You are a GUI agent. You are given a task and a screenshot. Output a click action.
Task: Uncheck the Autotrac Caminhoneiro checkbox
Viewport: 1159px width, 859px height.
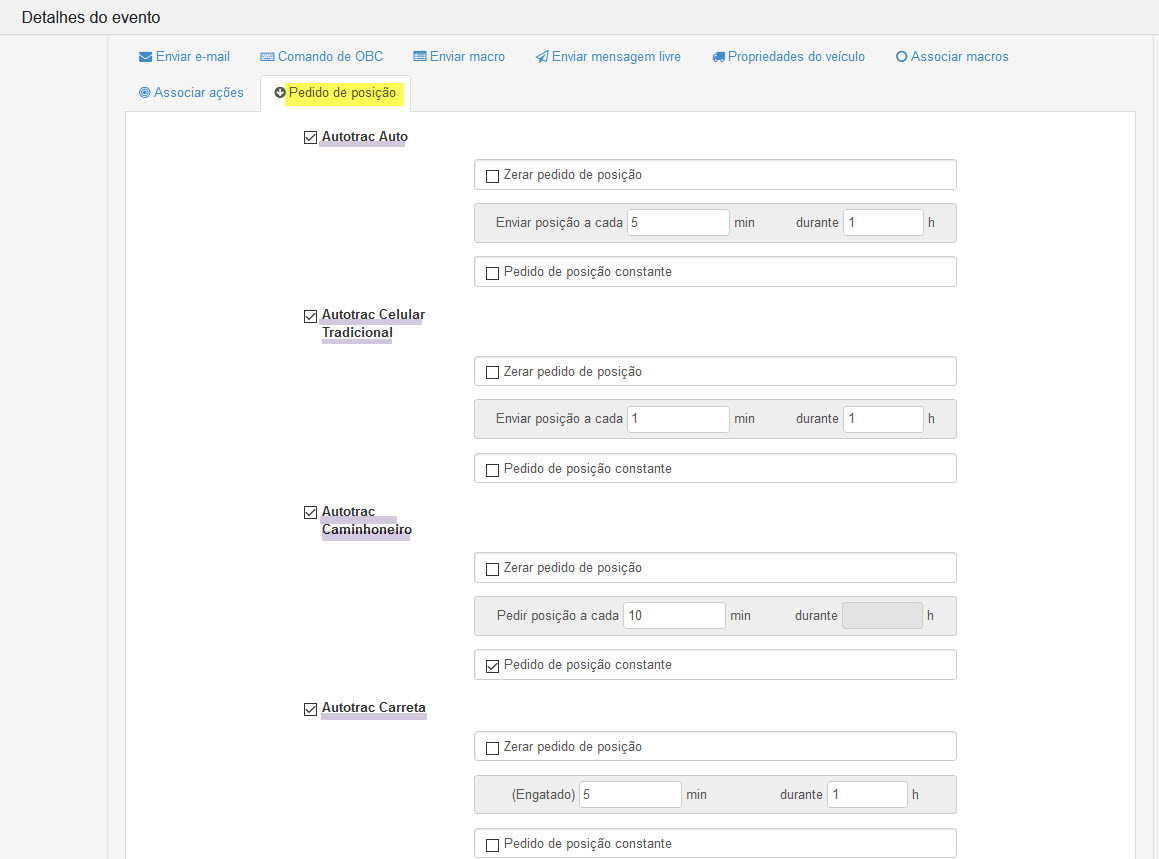(x=310, y=512)
